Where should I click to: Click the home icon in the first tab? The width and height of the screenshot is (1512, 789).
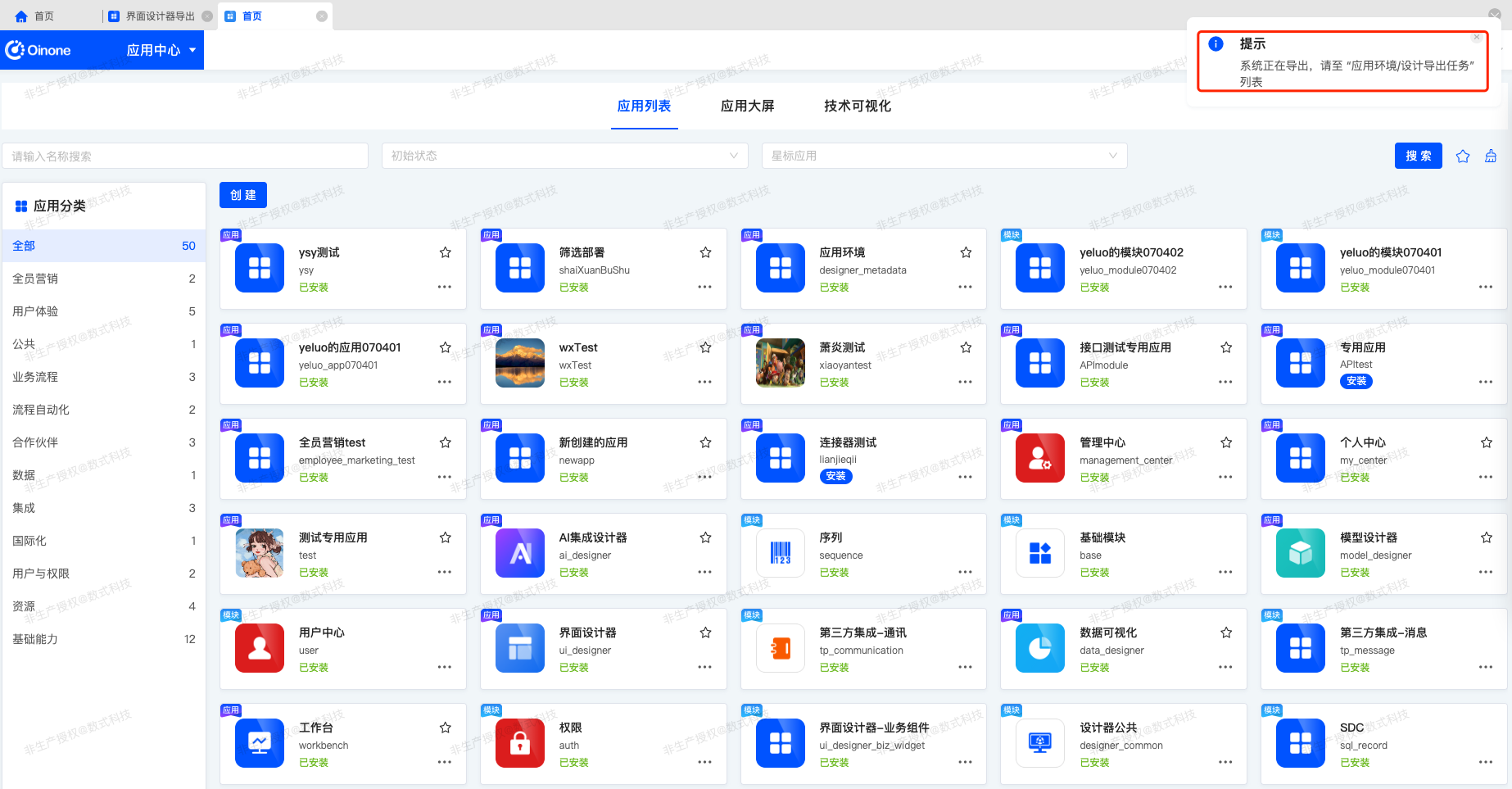coord(21,16)
